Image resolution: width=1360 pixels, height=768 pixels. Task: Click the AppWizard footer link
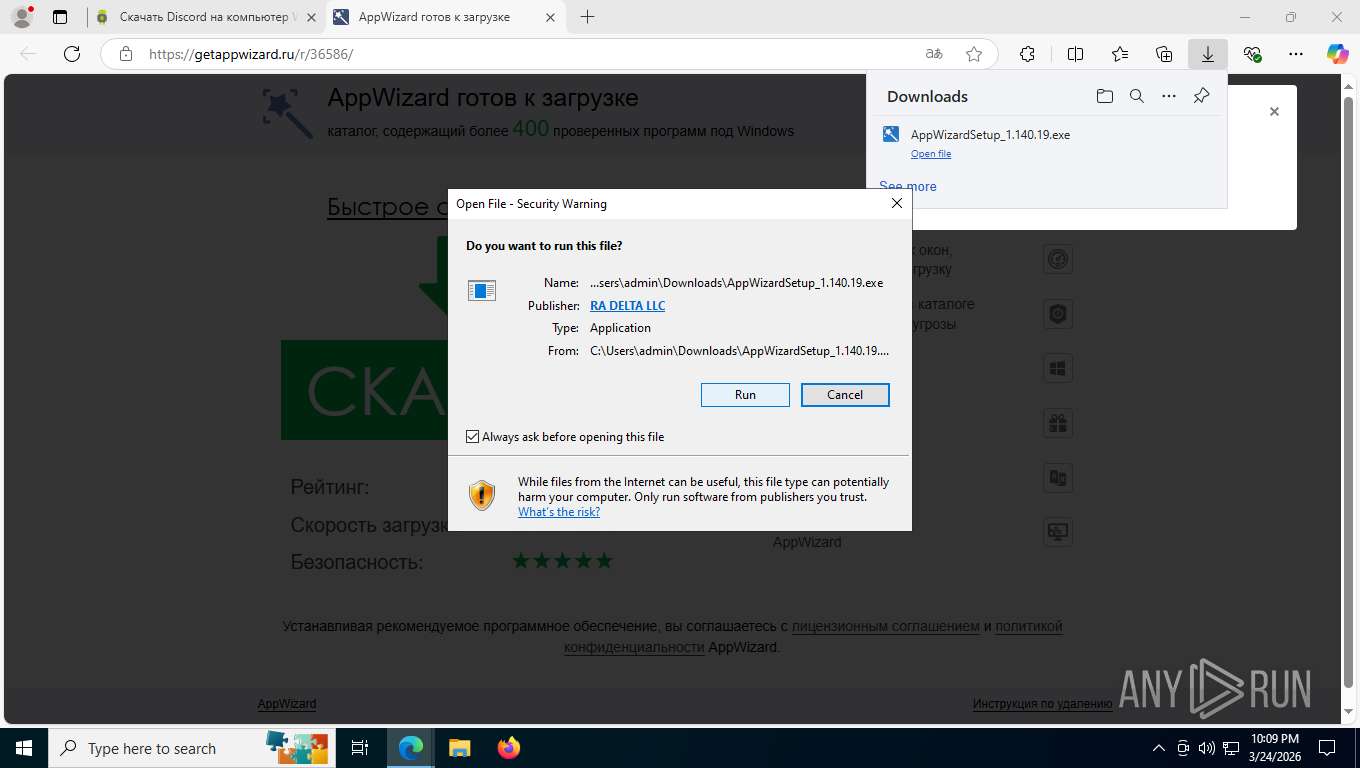287,704
